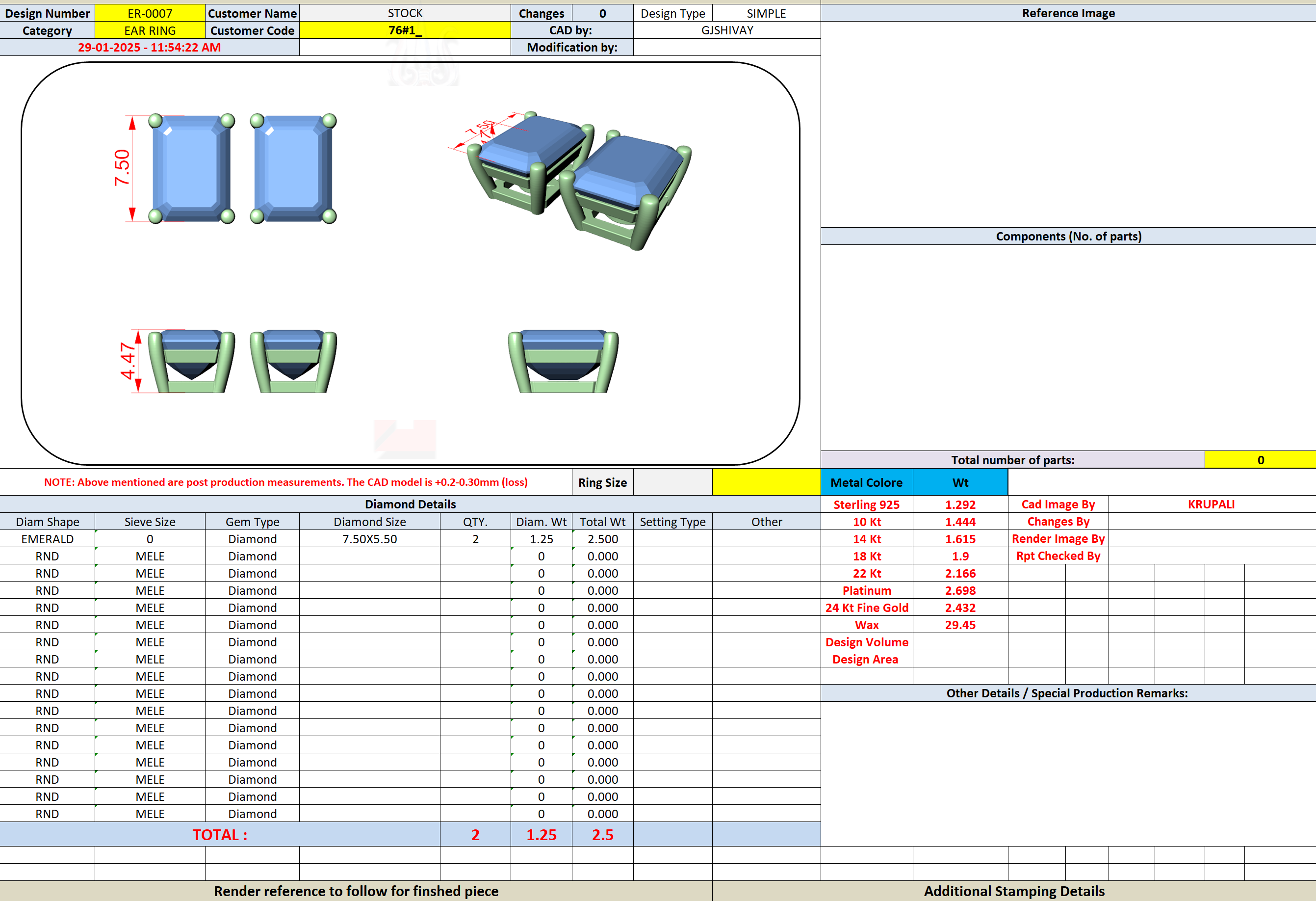Click the Rpt Checked By label
1316x901 pixels.
(1058, 556)
